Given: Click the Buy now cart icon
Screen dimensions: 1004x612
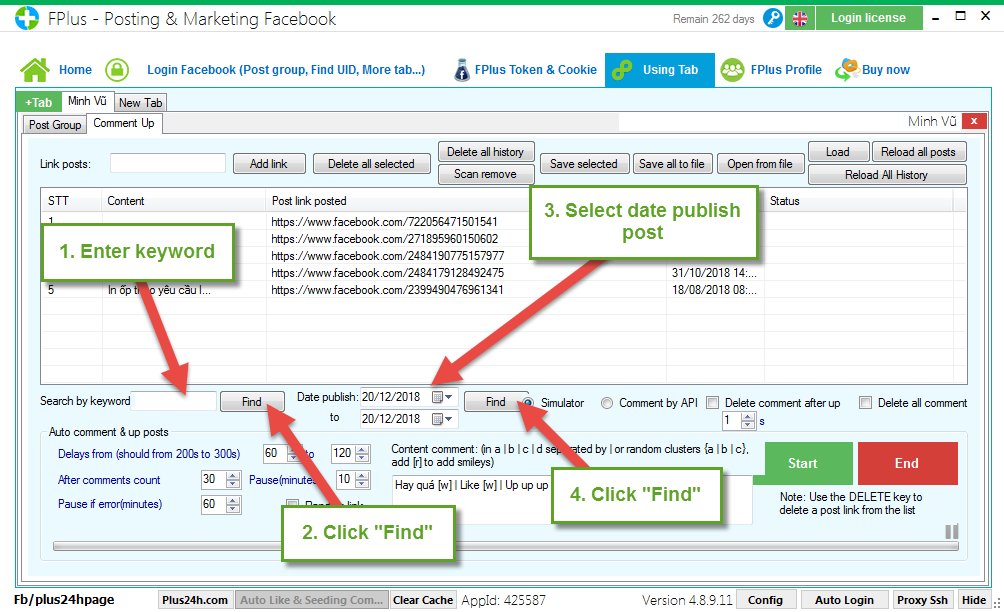Looking at the screenshot, I should [x=847, y=70].
